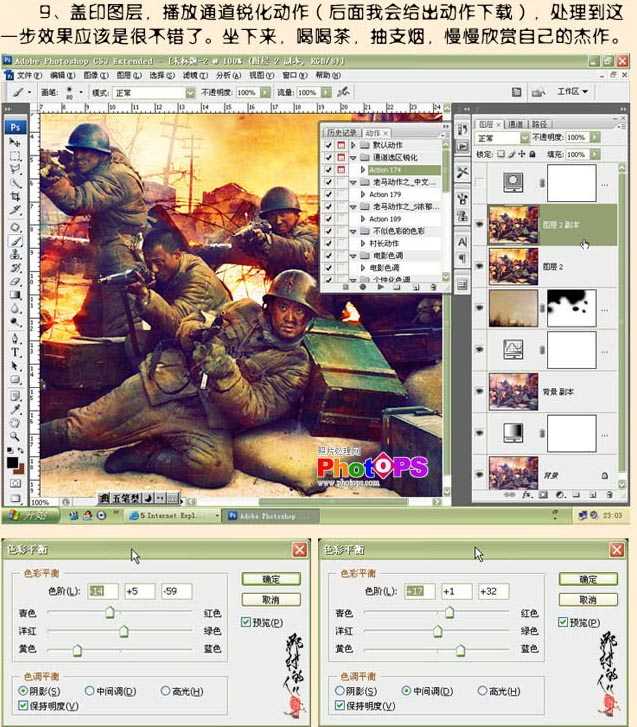The width and height of the screenshot is (637, 727).
Task: Select the Hand tool
Action: pyautogui.click(x=15, y=423)
